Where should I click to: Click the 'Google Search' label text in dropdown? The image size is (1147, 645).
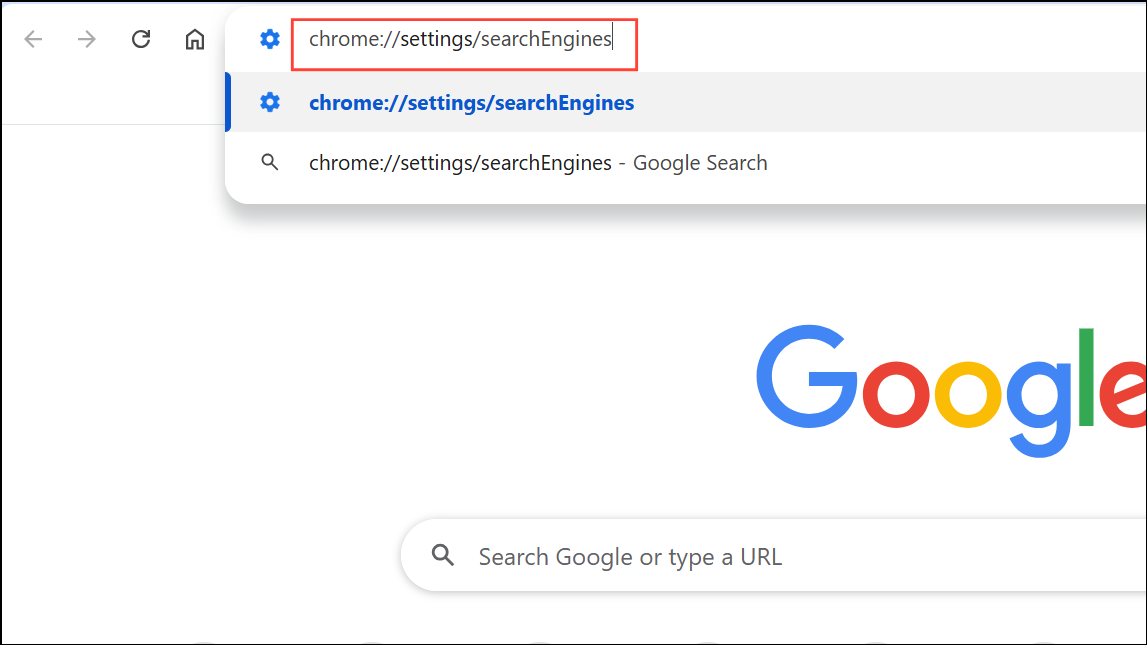point(700,162)
